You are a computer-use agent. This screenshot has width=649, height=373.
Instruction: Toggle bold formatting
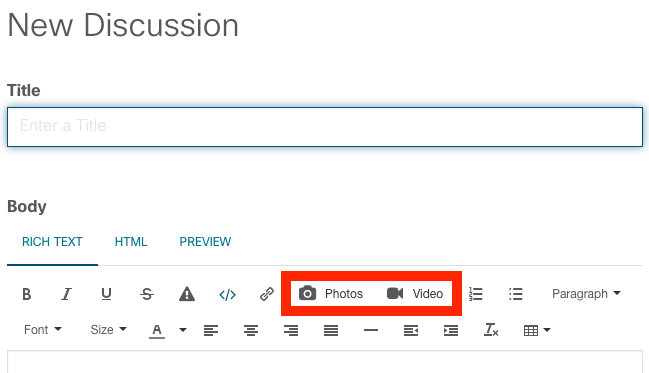pos(26,294)
